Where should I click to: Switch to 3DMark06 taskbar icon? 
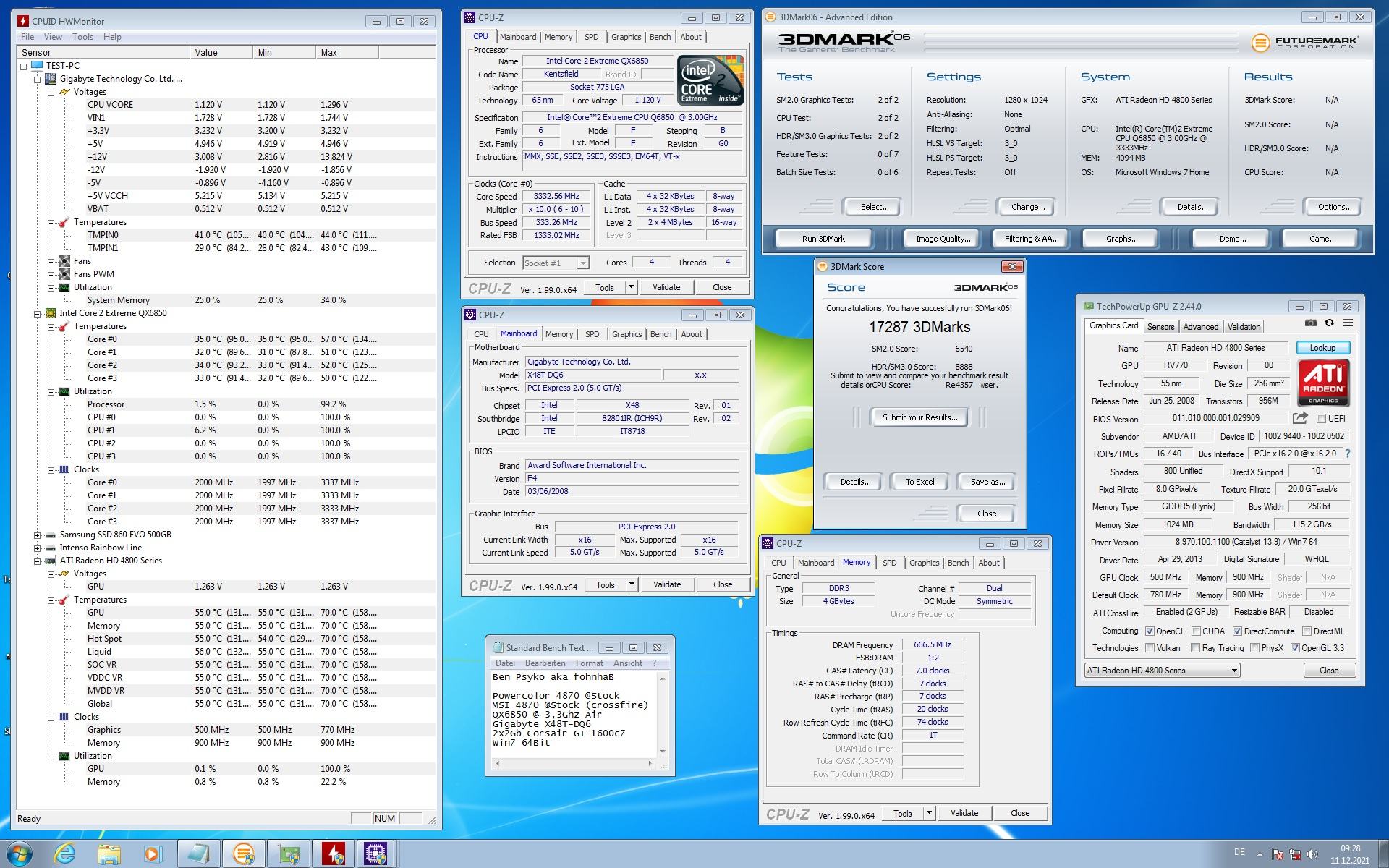pyautogui.click(x=244, y=854)
